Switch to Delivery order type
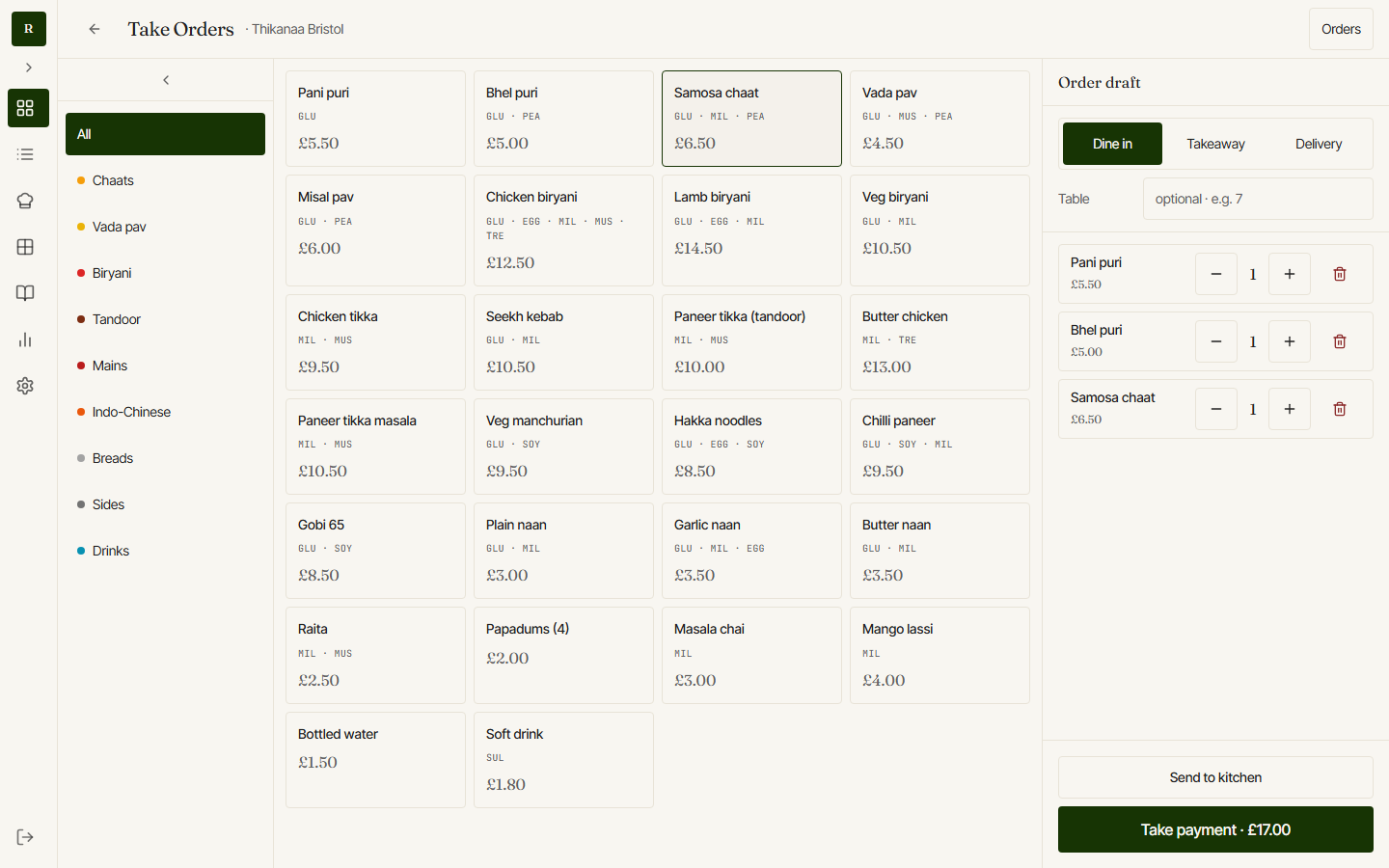Image resolution: width=1389 pixels, height=868 pixels. coord(1319,144)
